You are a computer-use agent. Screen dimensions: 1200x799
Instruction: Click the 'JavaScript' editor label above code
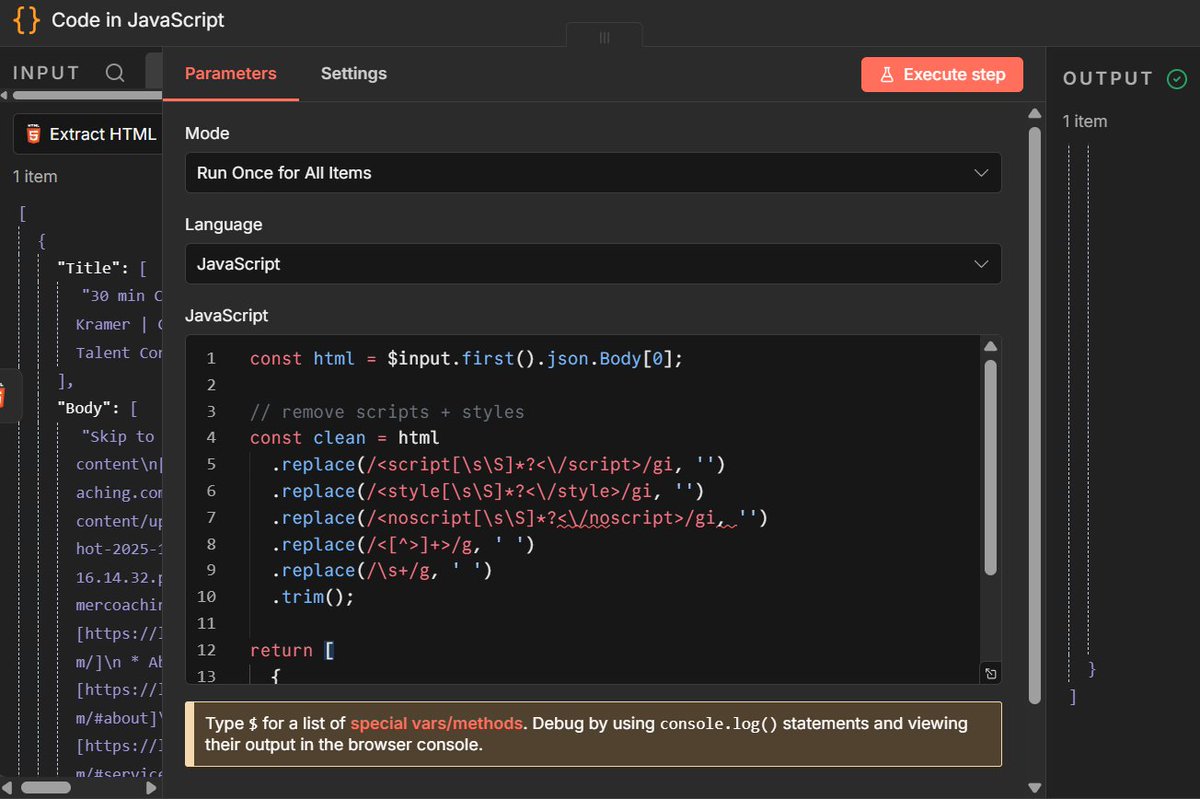point(227,315)
